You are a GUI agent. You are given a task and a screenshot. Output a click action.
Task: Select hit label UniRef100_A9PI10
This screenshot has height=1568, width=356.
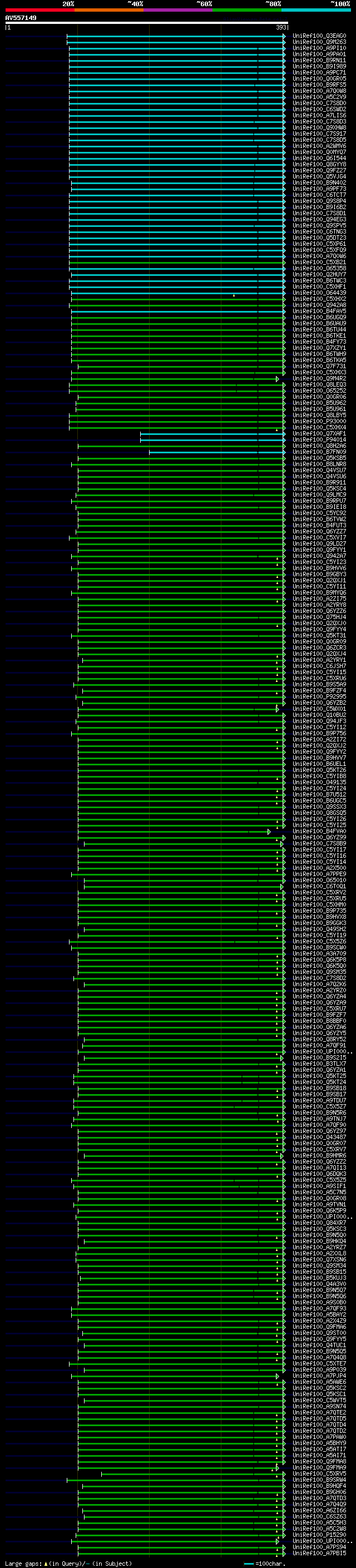click(319, 48)
